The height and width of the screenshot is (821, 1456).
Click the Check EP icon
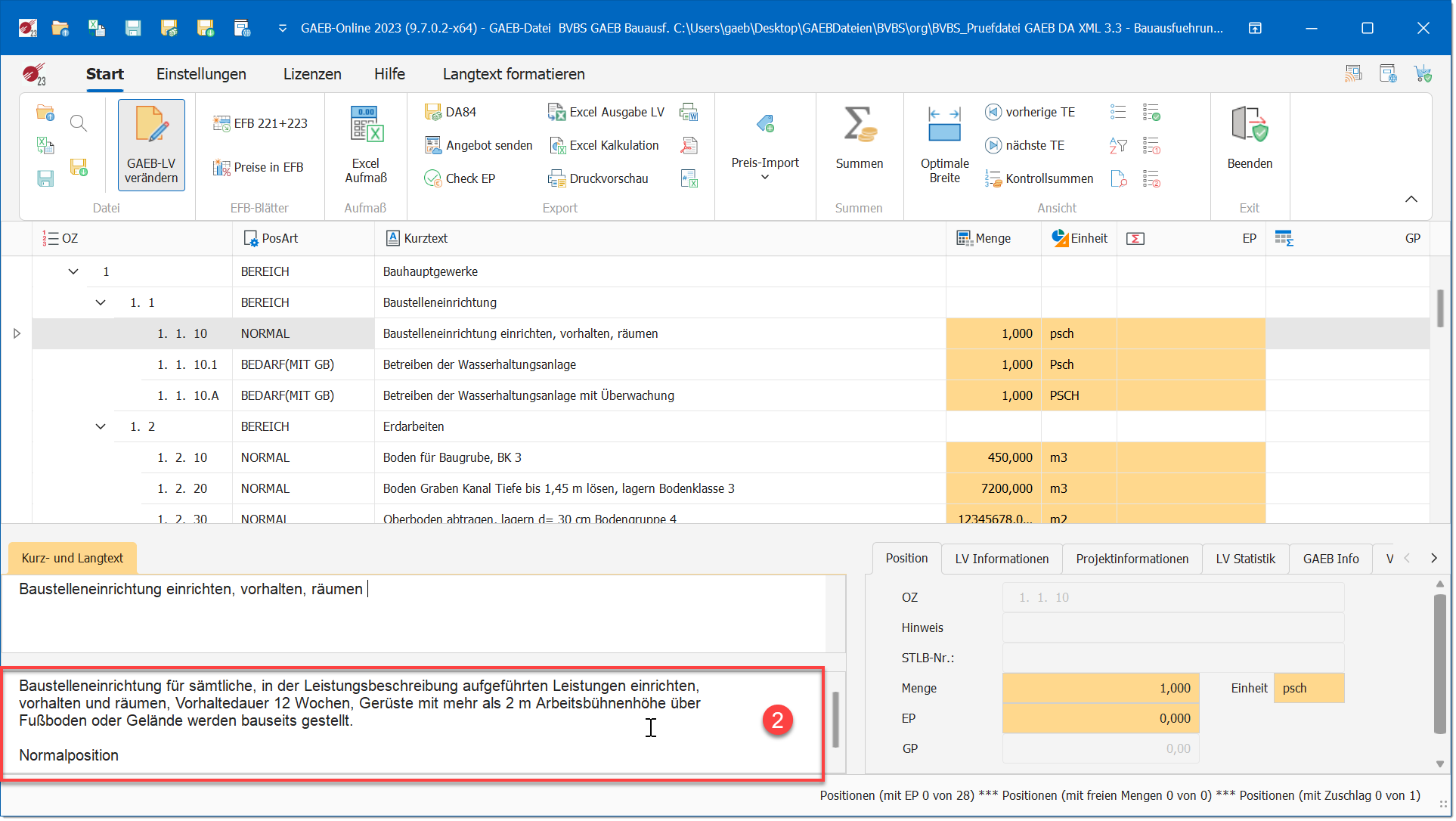pos(433,178)
